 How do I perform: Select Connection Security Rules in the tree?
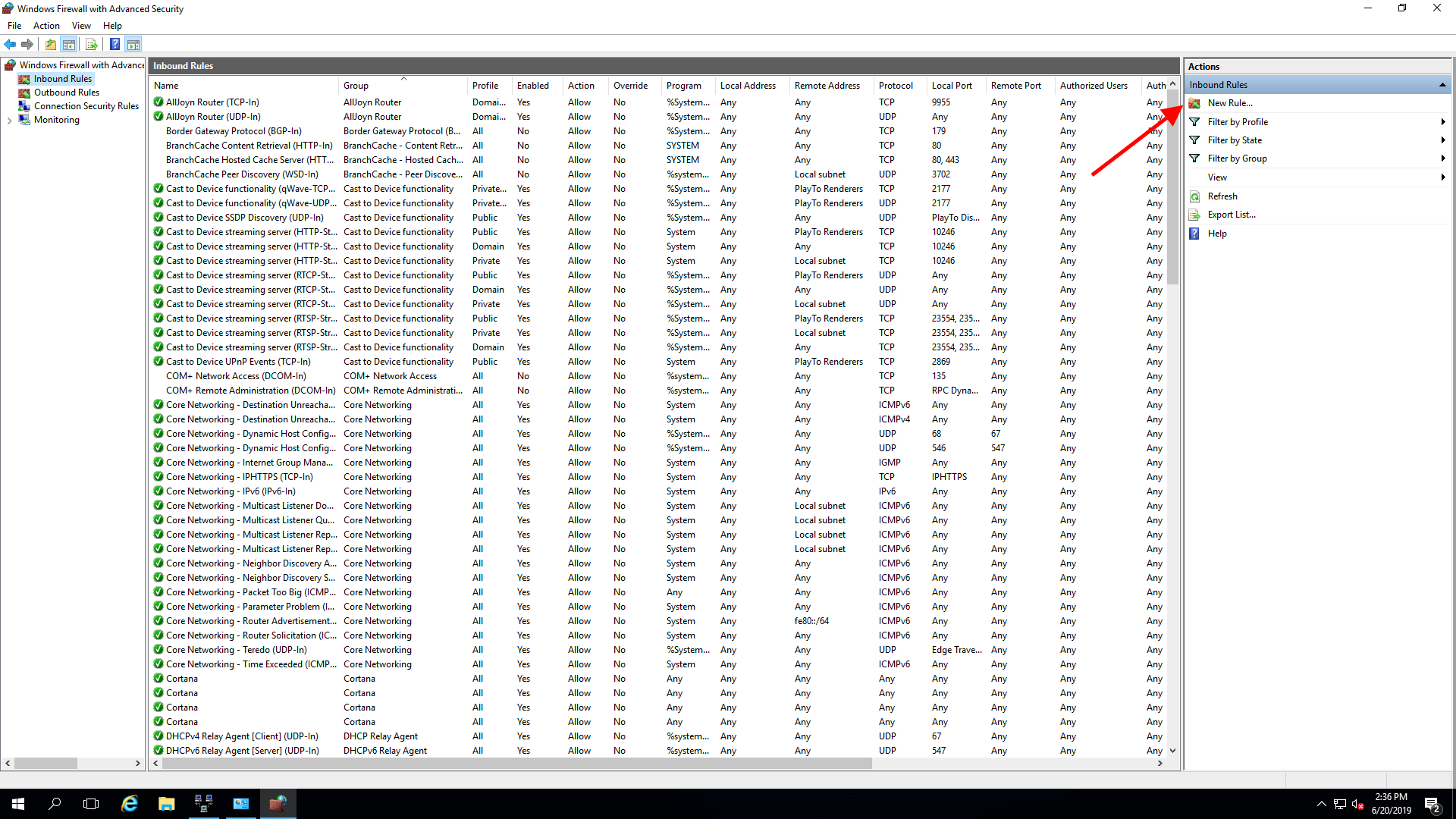[x=86, y=106]
